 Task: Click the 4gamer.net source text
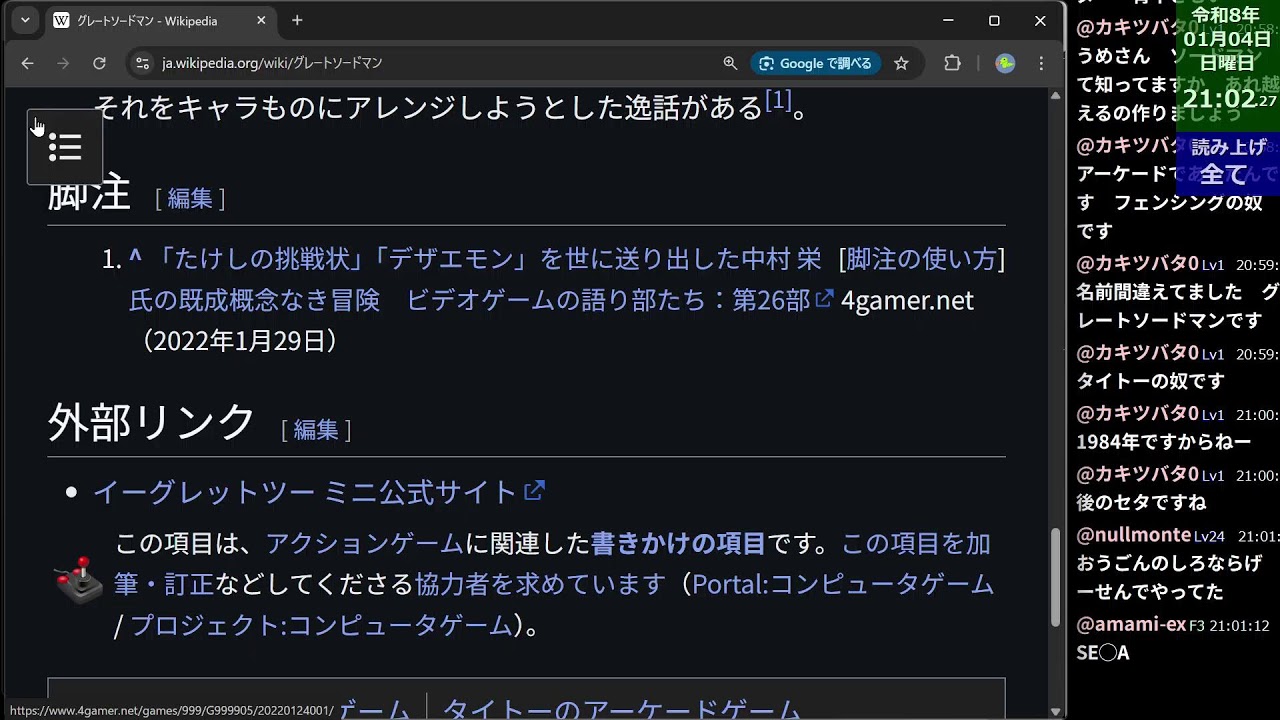(x=907, y=300)
